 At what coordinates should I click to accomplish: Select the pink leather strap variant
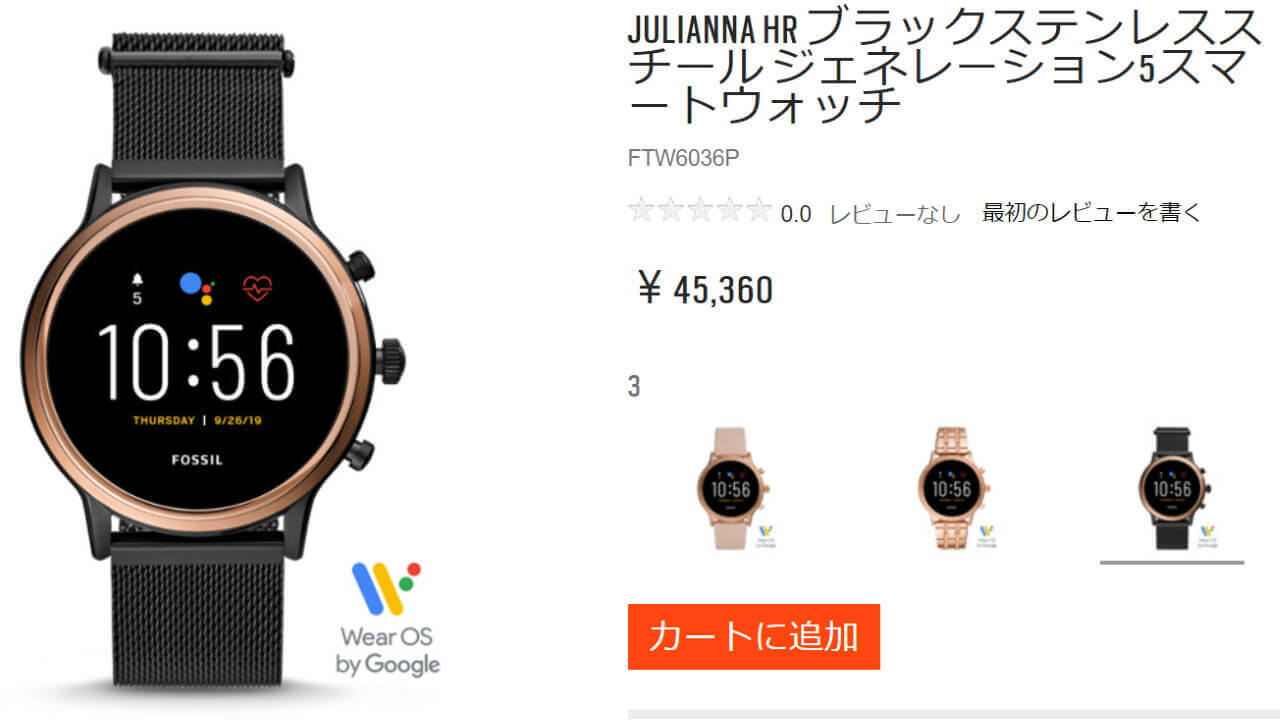pos(732,487)
